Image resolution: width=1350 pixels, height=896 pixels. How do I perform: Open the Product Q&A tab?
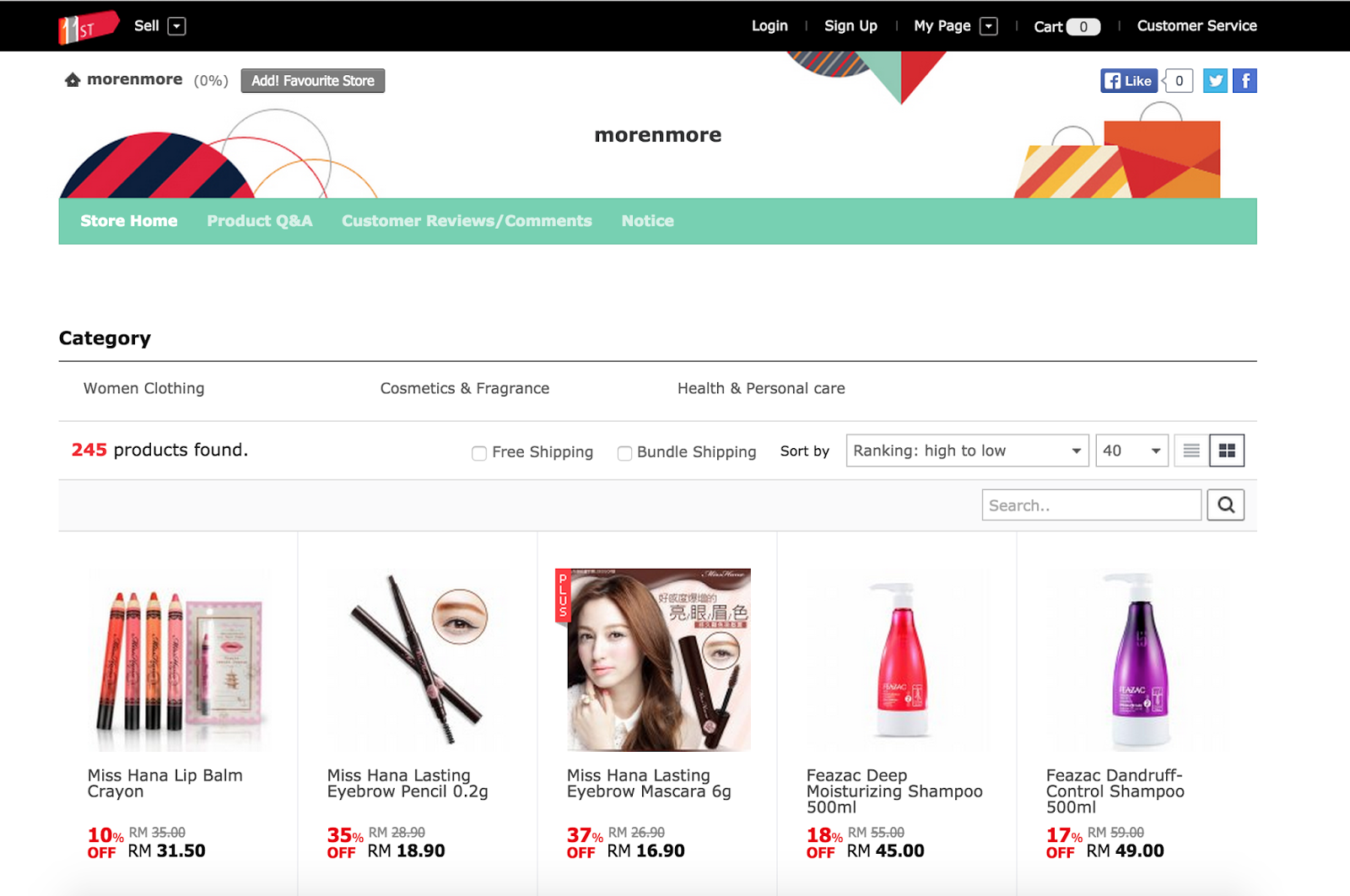[x=260, y=221]
